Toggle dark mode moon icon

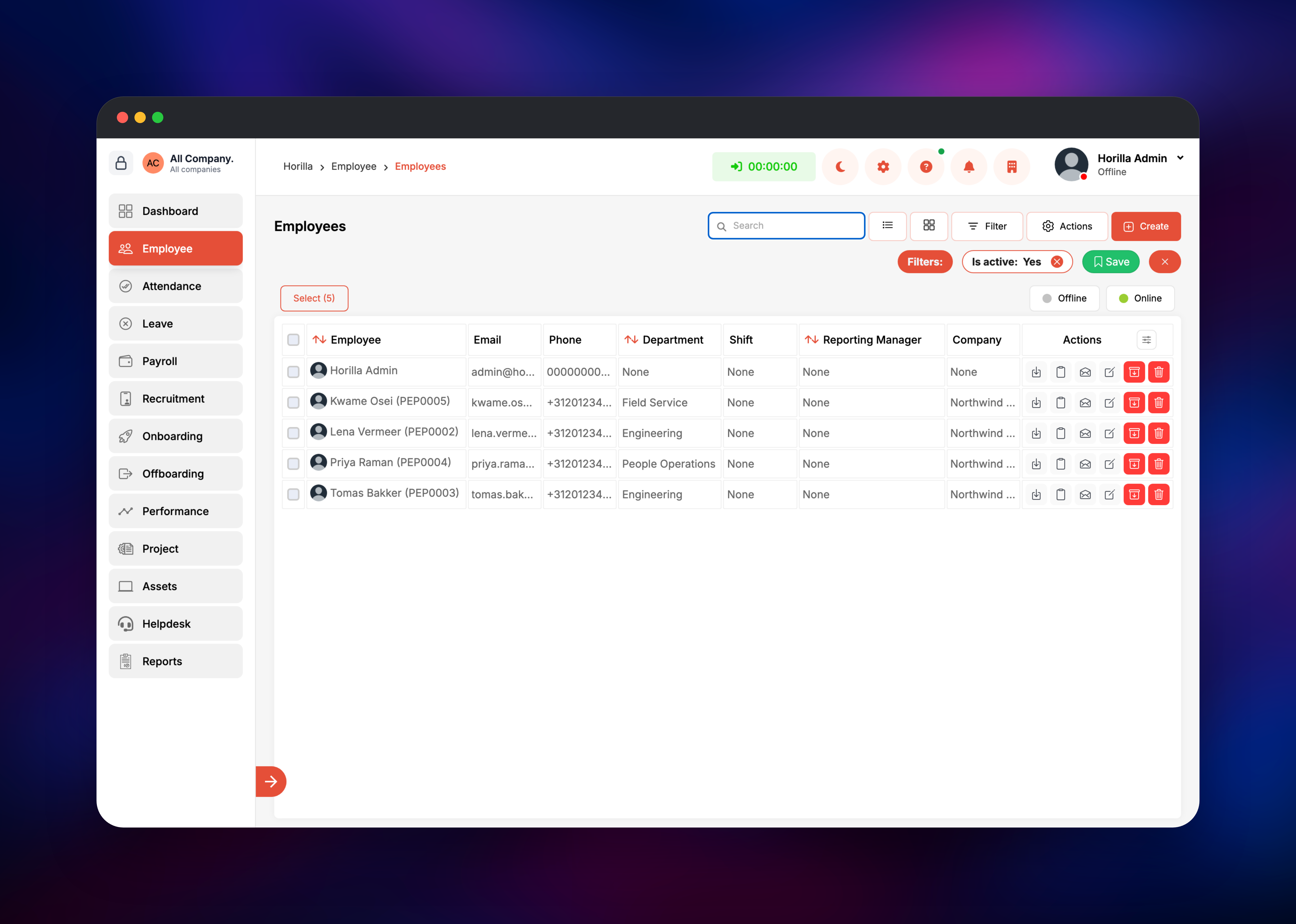(840, 167)
